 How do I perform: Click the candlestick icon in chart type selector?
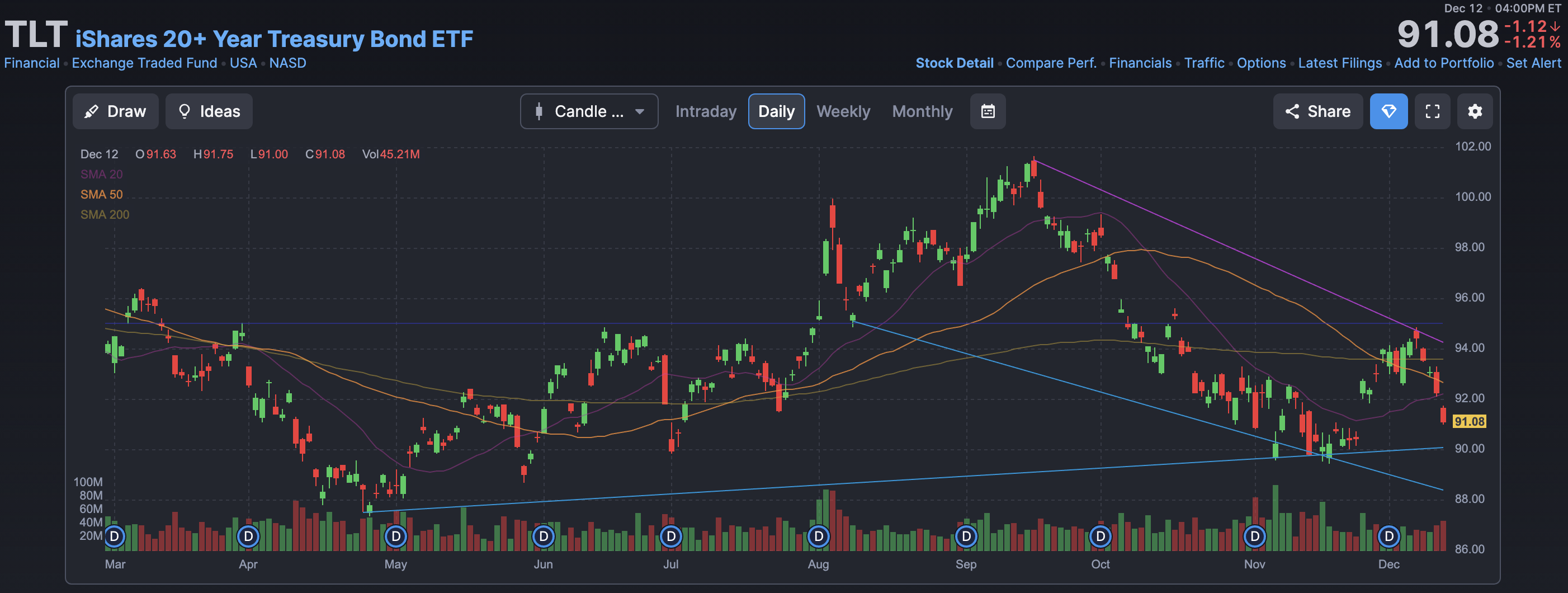tap(539, 111)
